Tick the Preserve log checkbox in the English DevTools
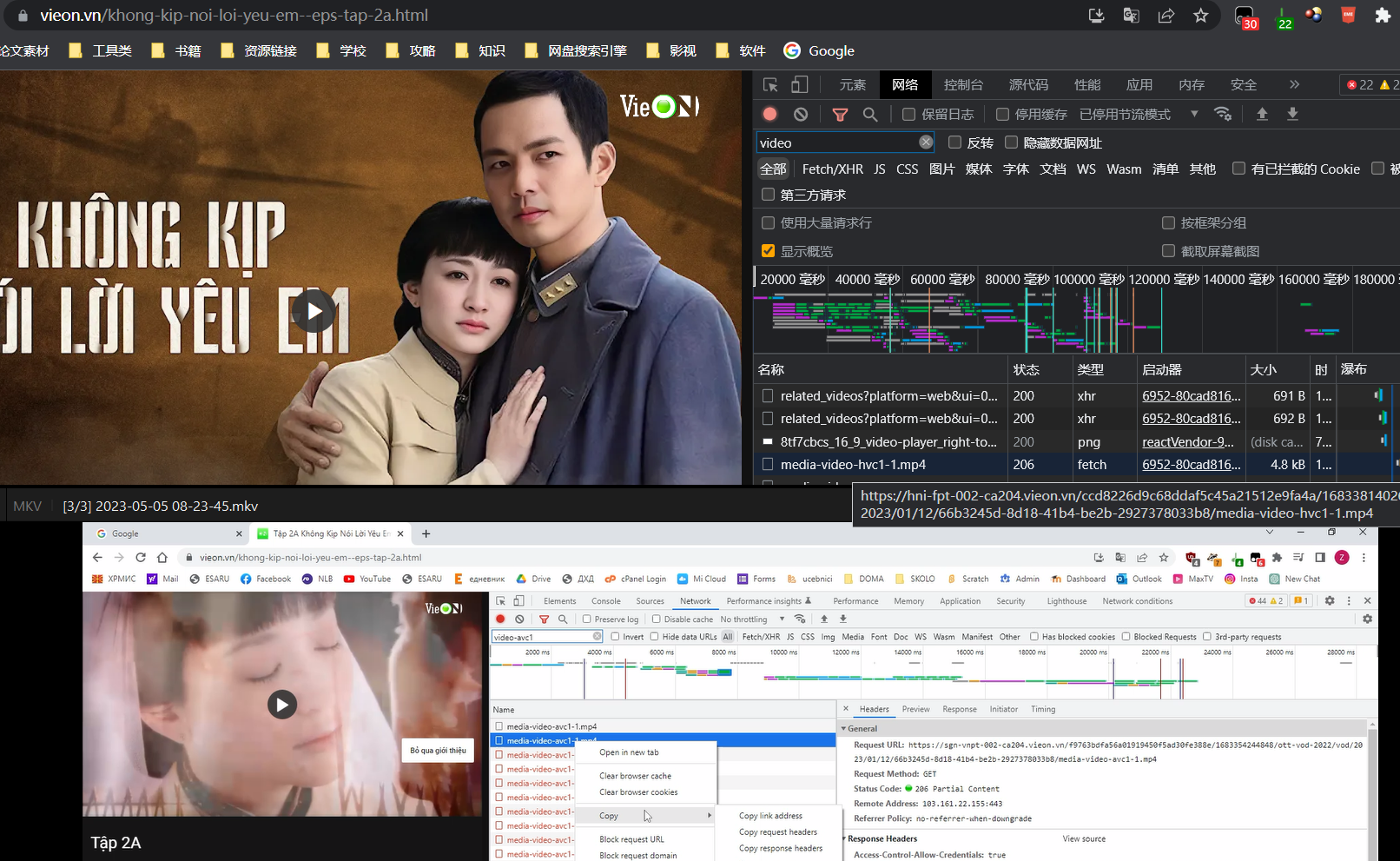The image size is (1400, 861). tap(587, 619)
